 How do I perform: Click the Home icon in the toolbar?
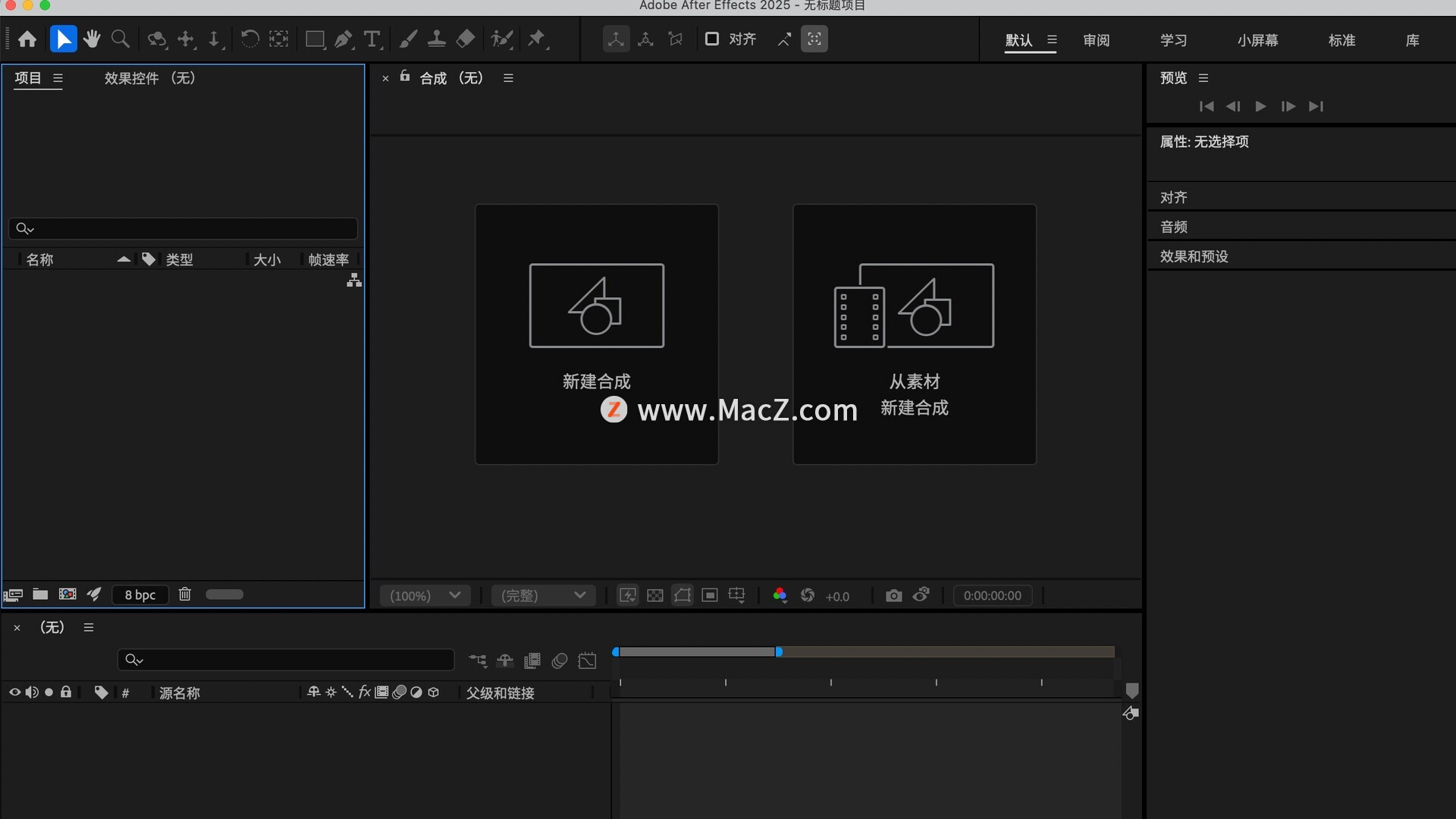coord(27,39)
